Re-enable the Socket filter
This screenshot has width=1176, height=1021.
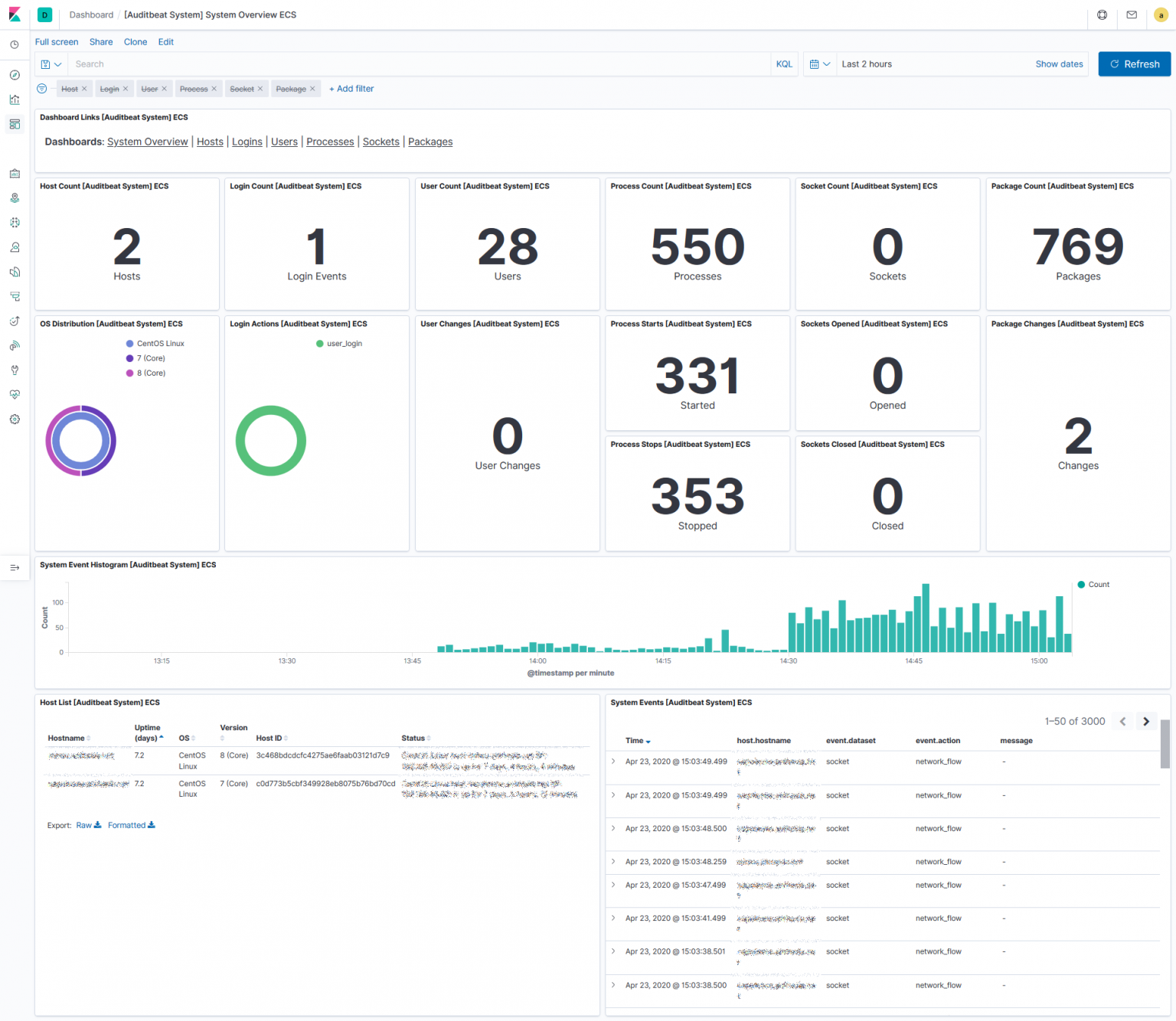coord(241,88)
